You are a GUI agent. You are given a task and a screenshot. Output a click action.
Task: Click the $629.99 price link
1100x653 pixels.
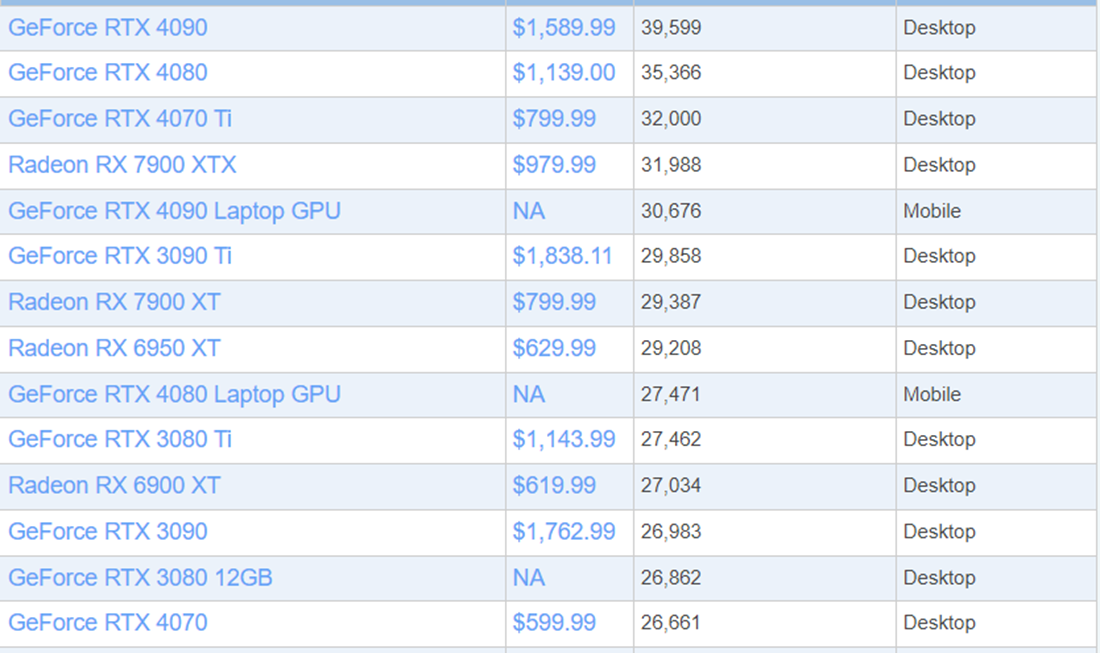[554, 349]
